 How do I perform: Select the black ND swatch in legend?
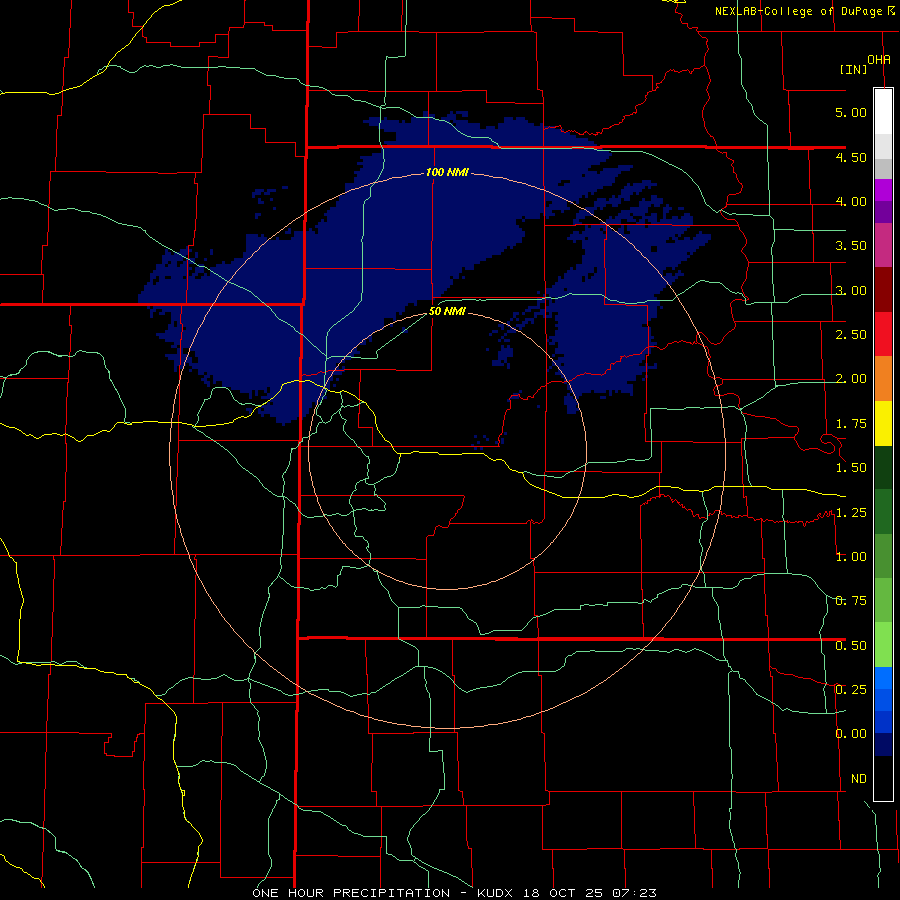[x=883, y=778]
